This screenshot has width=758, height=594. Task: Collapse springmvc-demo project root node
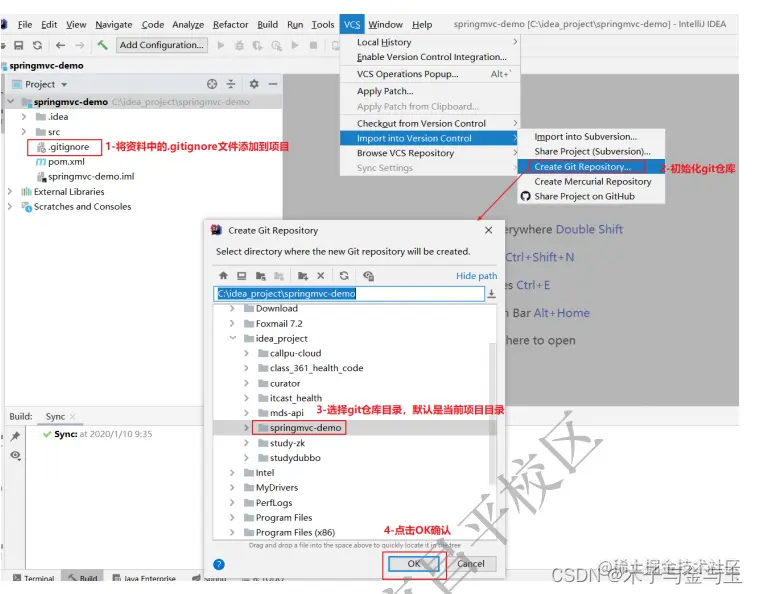click(11, 101)
